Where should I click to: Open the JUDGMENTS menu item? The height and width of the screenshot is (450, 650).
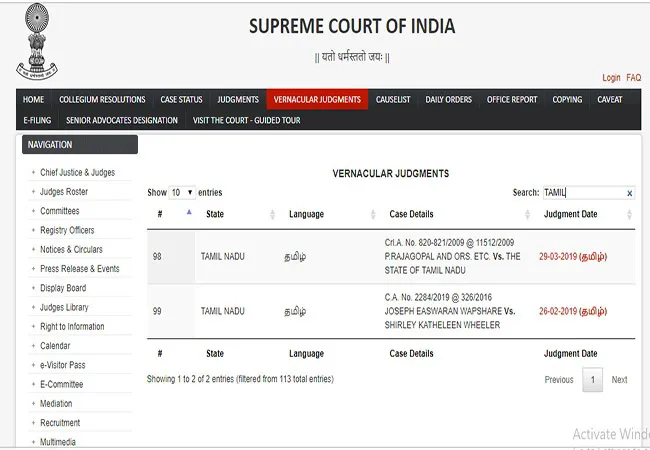[x=238, y=99]
